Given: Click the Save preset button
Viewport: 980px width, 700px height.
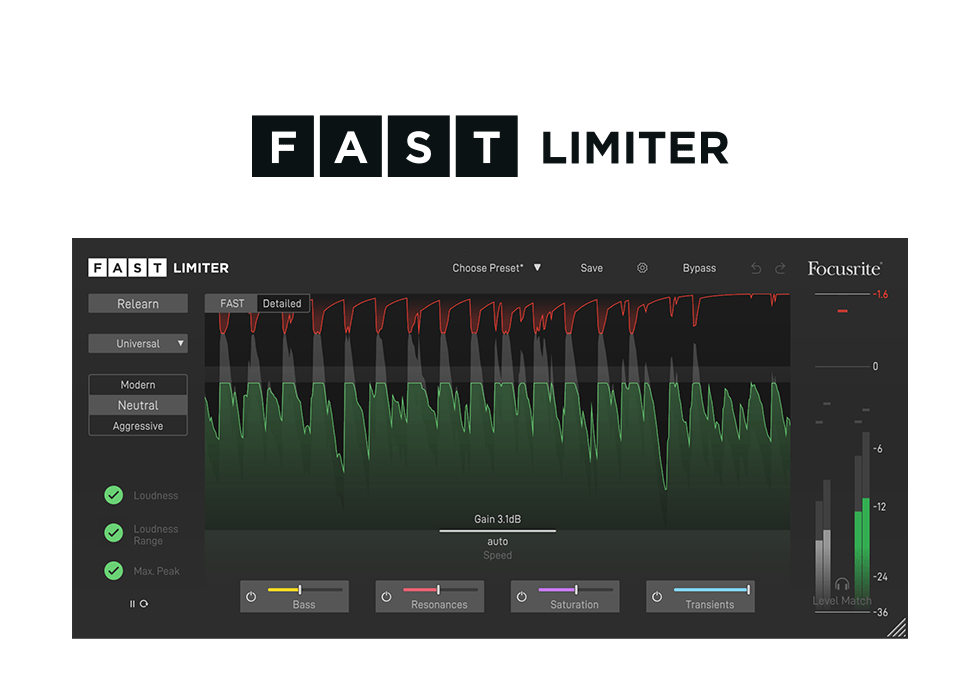Looking at the screenshot, I should tap(591, 268).
